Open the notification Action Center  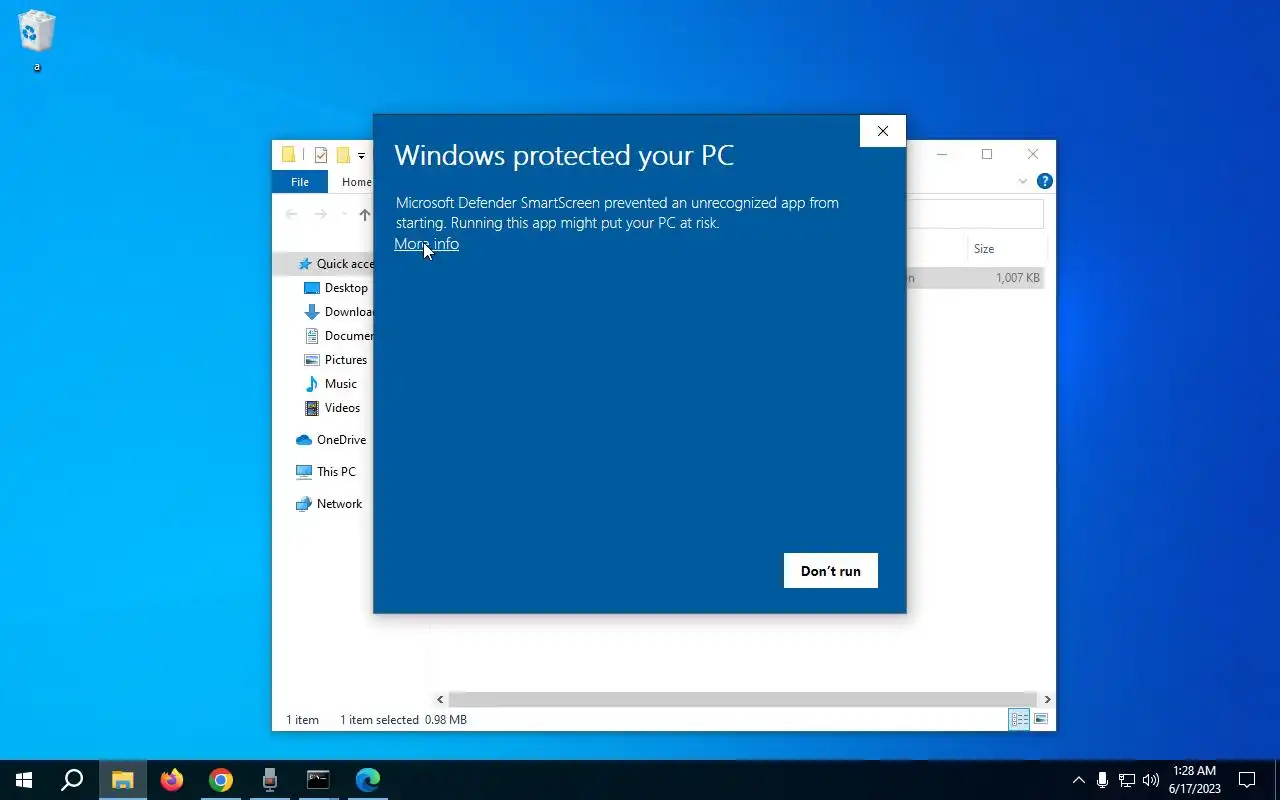click(x=1247, y=780)
